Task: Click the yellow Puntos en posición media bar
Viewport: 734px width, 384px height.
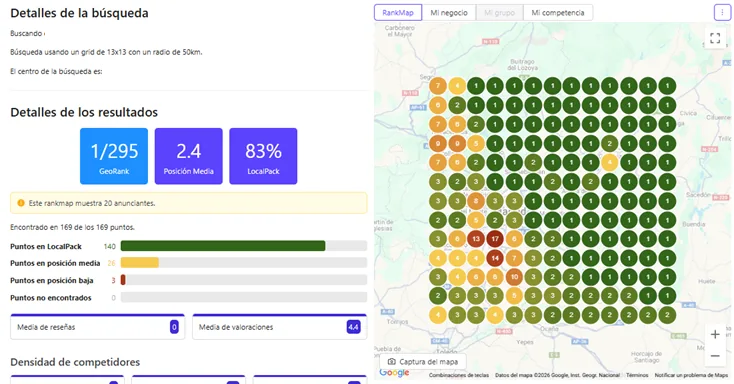Action: click(x=139, y=263)
